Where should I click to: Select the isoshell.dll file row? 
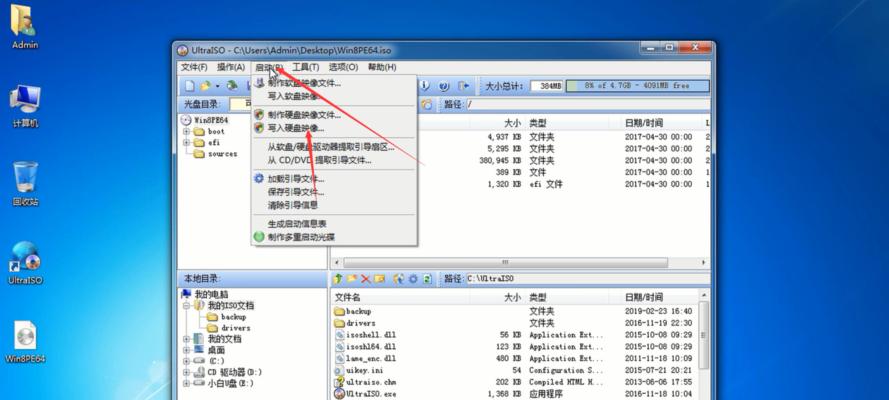(x=516, y=335)
